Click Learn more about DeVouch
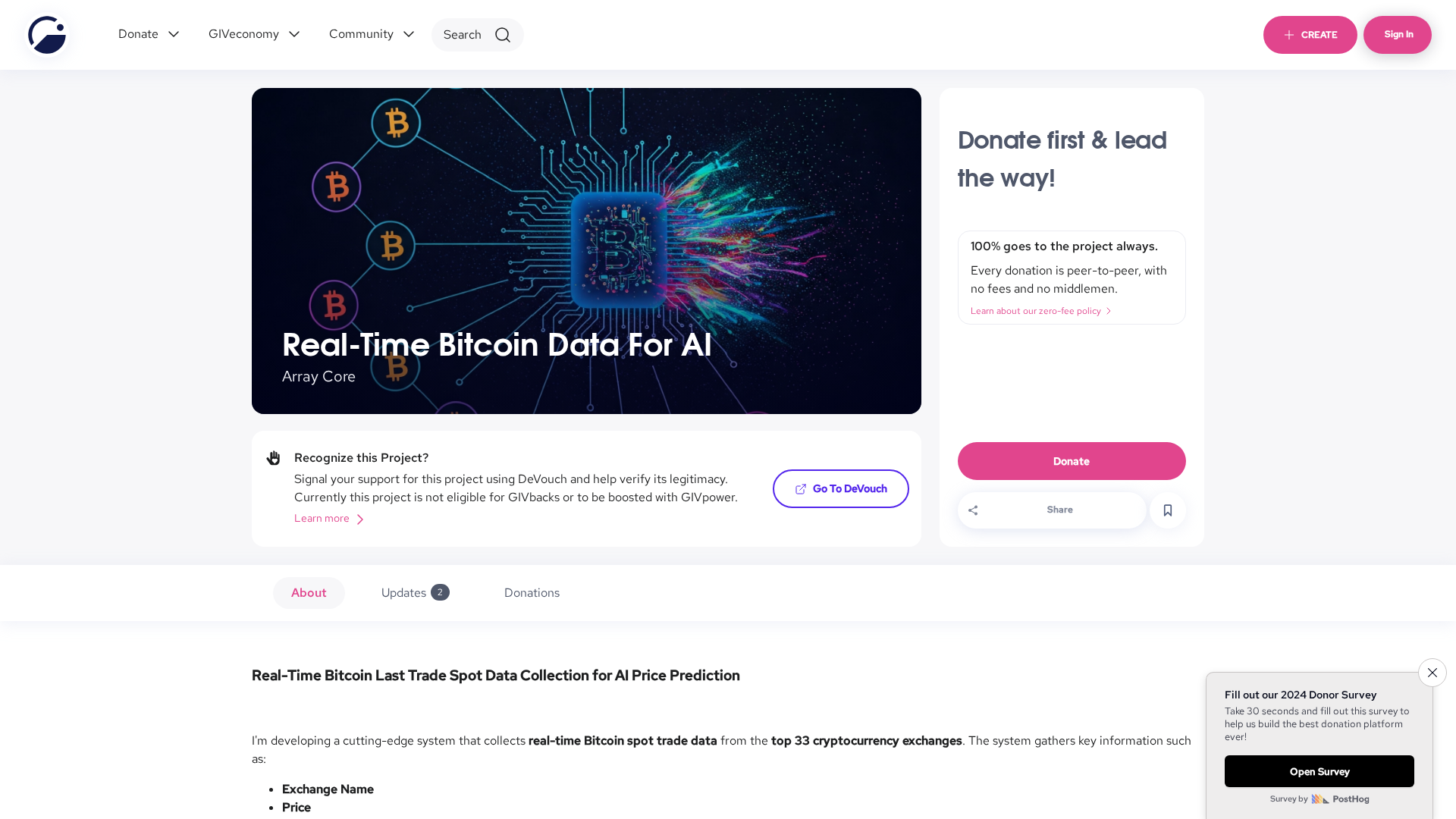The width and height of the screenshot is (1456, 819). pos(329,519)
